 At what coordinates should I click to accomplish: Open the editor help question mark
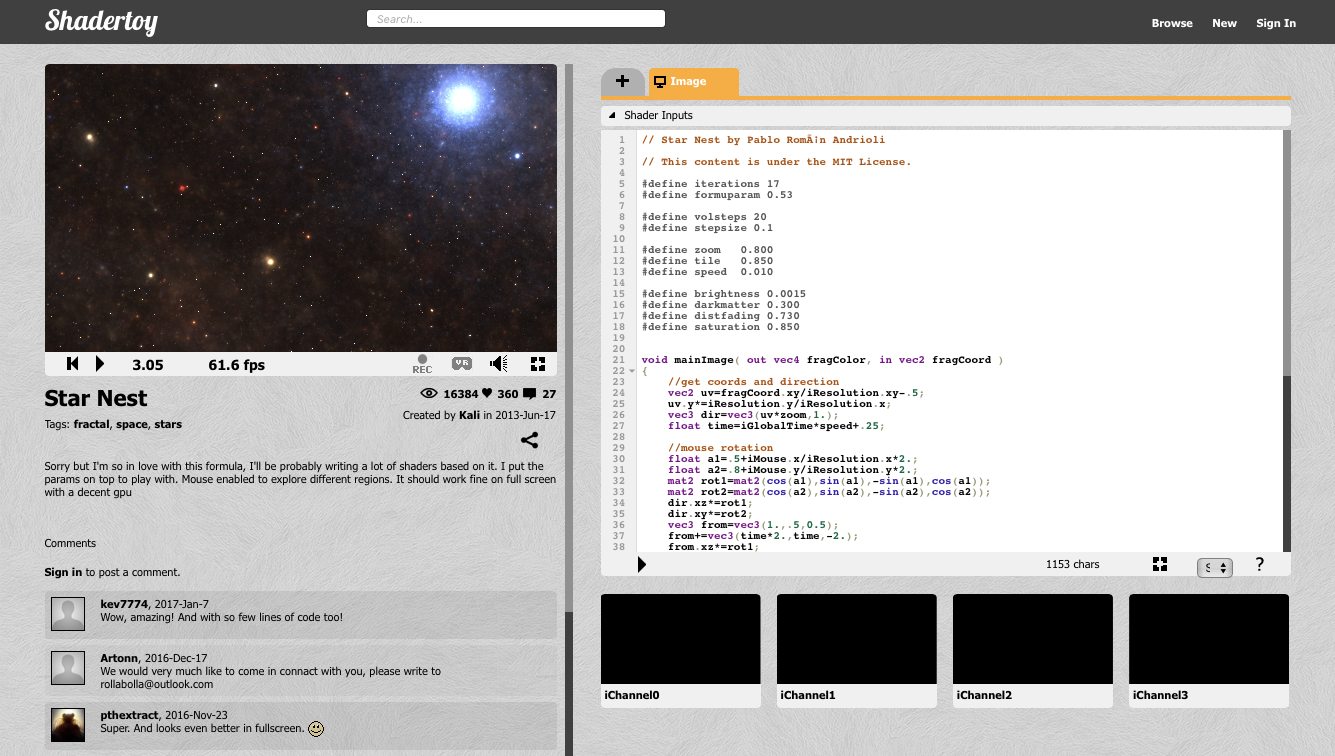coord(1259,564)
